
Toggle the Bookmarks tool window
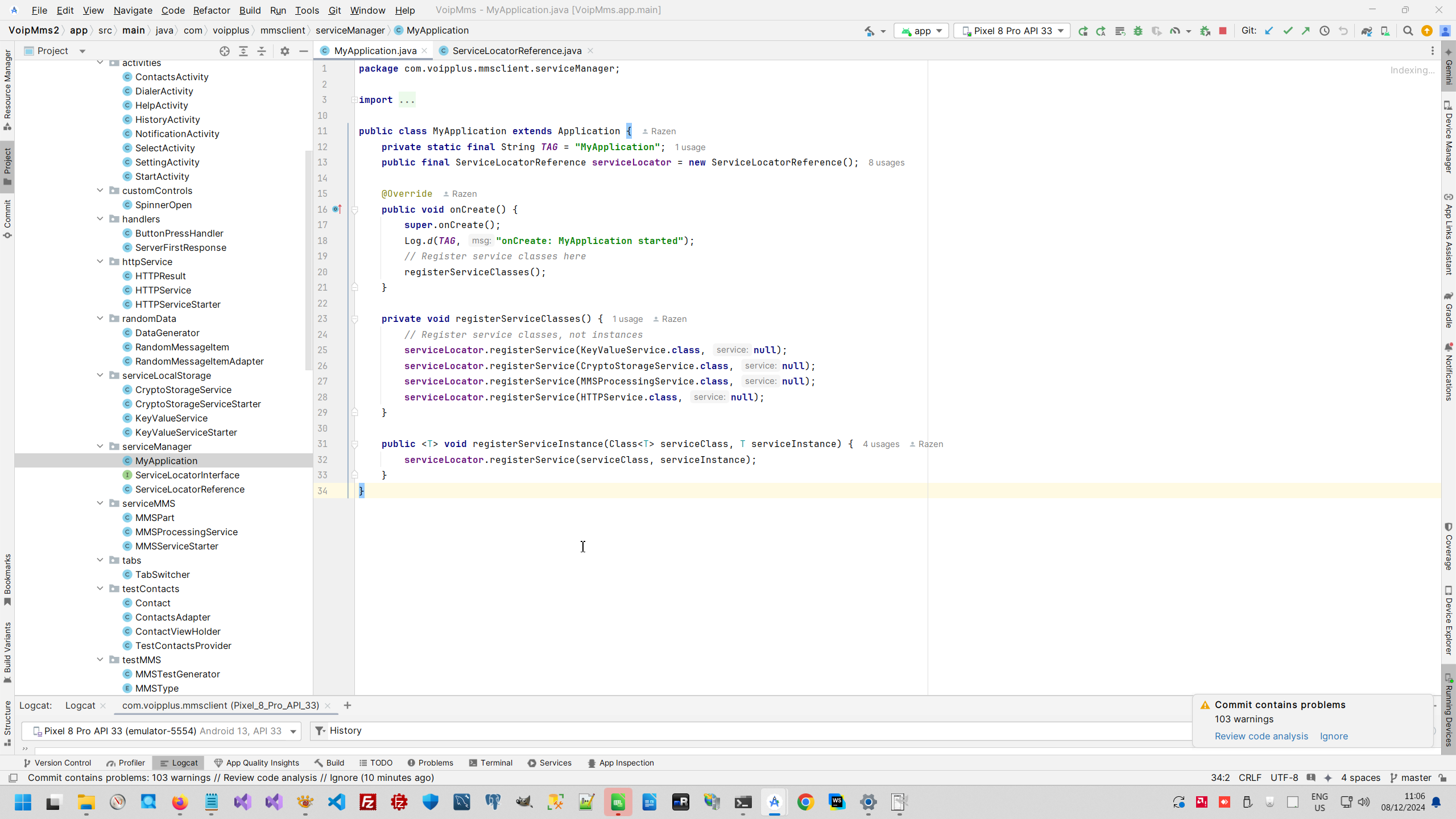pyautogui.click(x=7, y=579)
